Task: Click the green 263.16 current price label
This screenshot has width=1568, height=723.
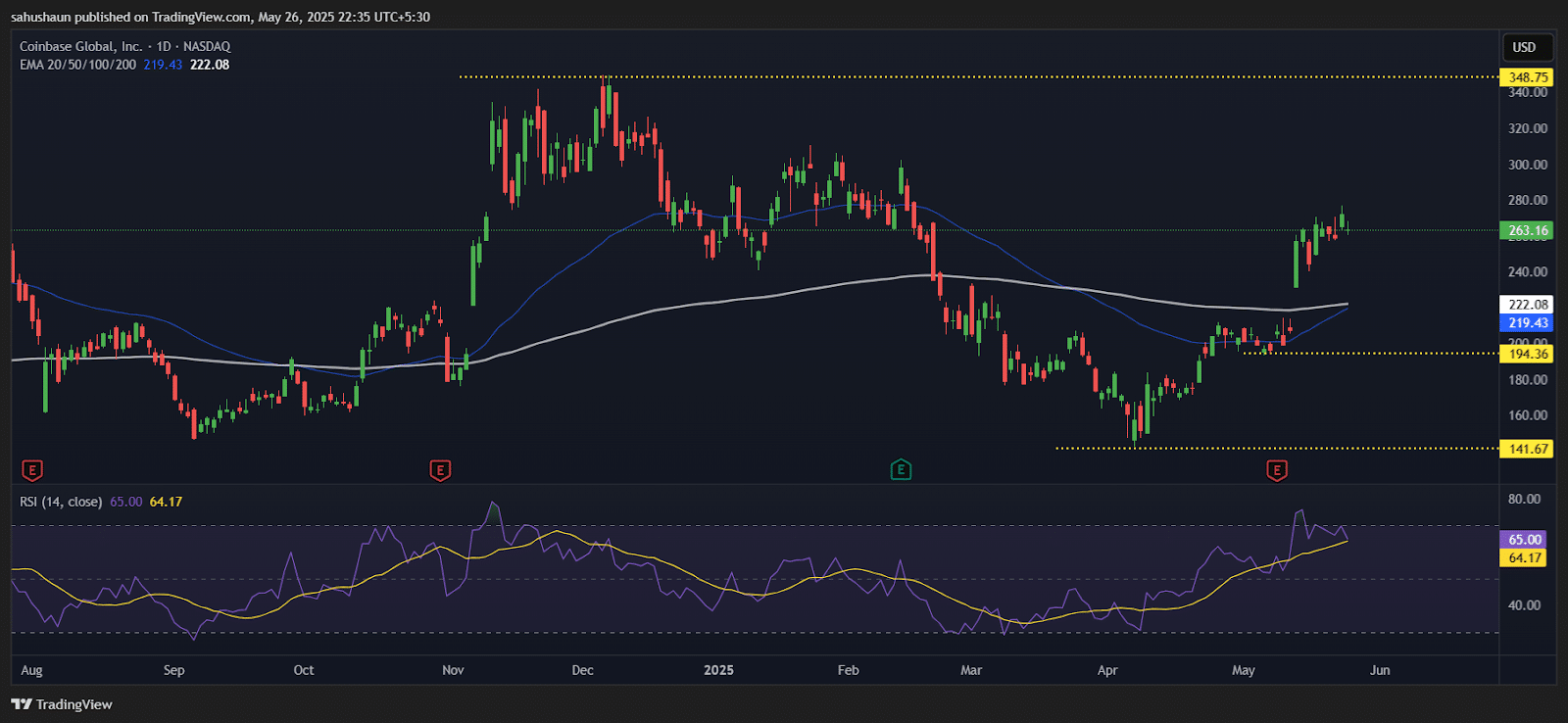Action: (1527, 231)
